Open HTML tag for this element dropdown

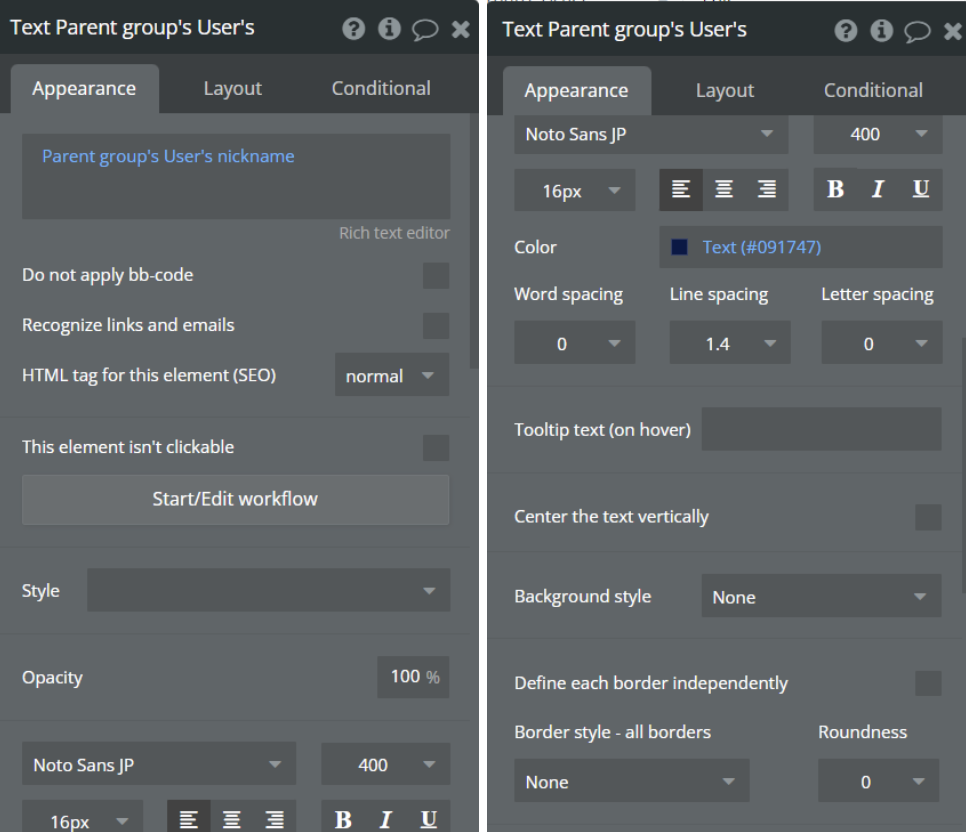[391, 376]
